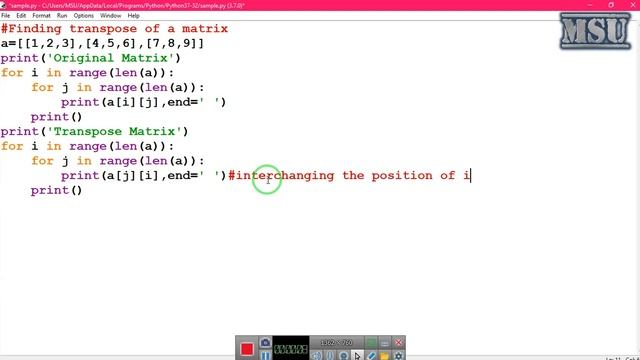Screen dimensions: 640x360
Task: Open the Window menu
Action: pyautogui.click(x=111, y=16)
